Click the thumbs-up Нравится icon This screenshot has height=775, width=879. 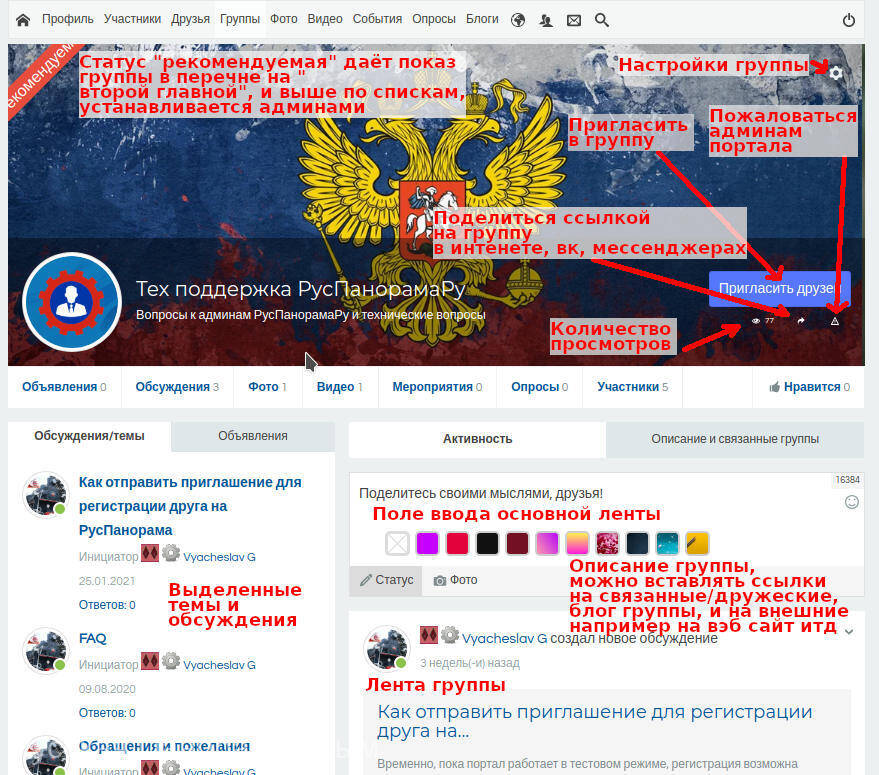coord(775,387)
